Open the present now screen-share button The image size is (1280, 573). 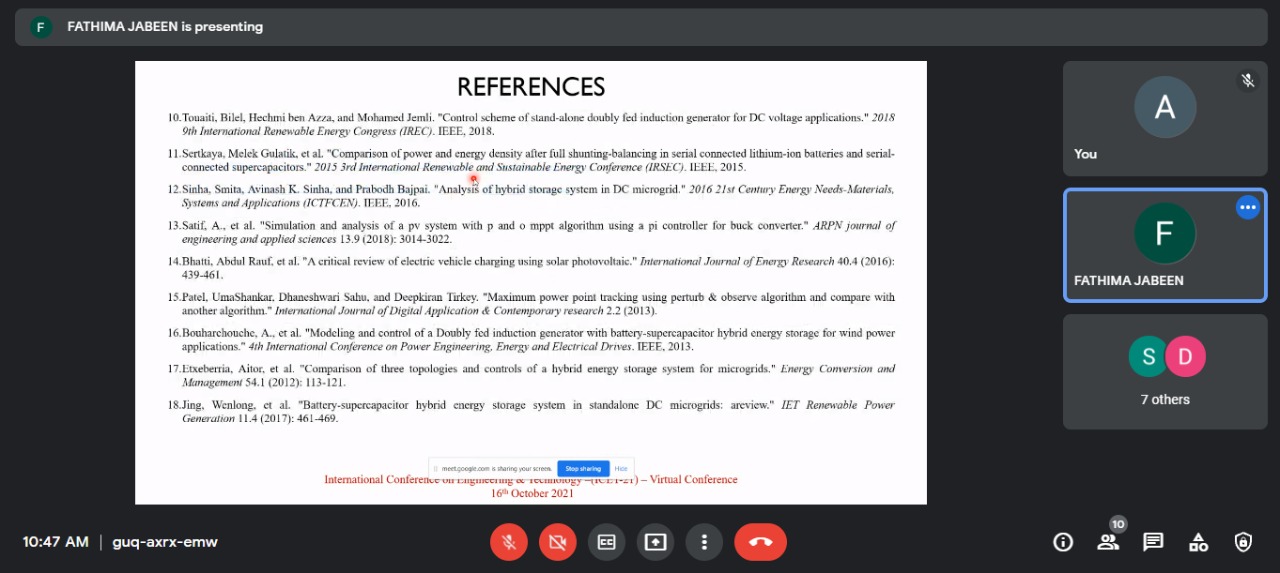point(655,542)
